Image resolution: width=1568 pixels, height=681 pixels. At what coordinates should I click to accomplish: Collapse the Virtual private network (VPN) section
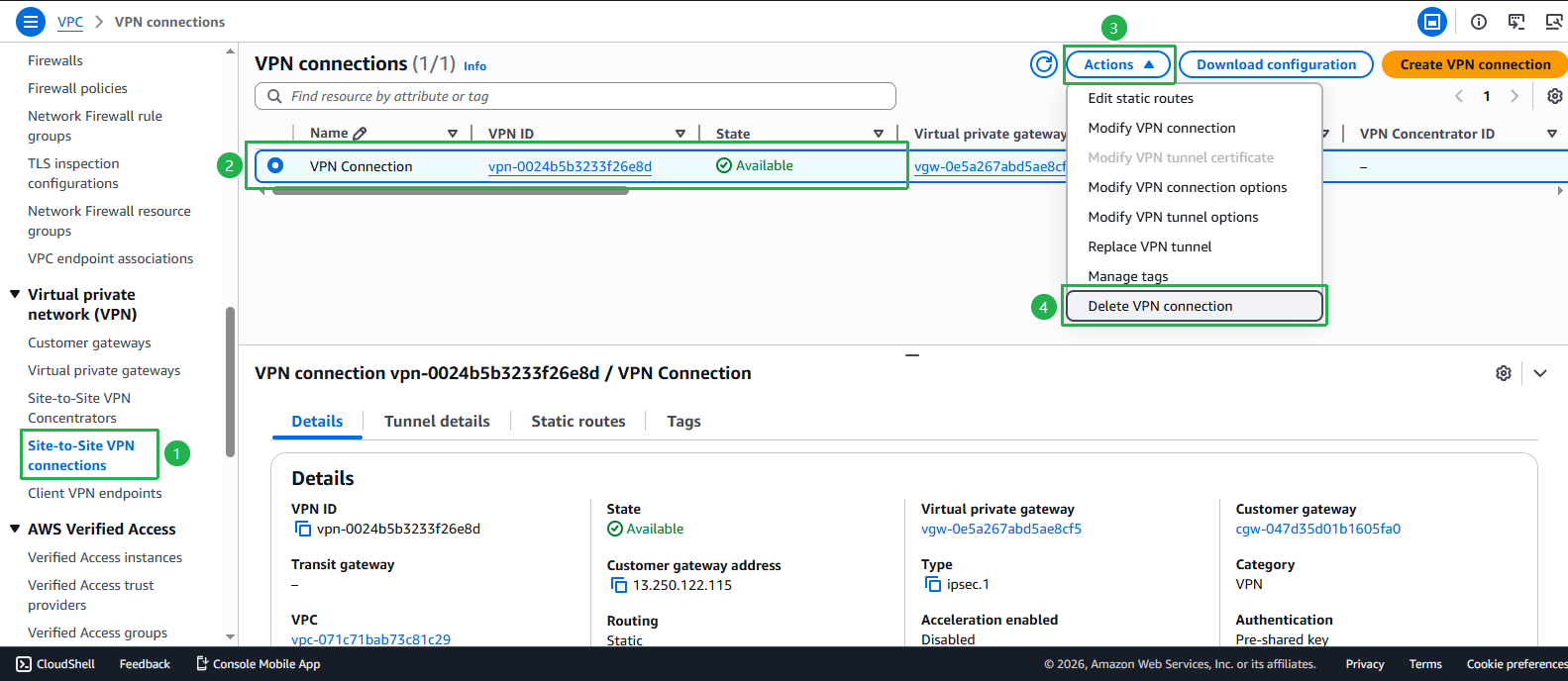pos(15,294)
